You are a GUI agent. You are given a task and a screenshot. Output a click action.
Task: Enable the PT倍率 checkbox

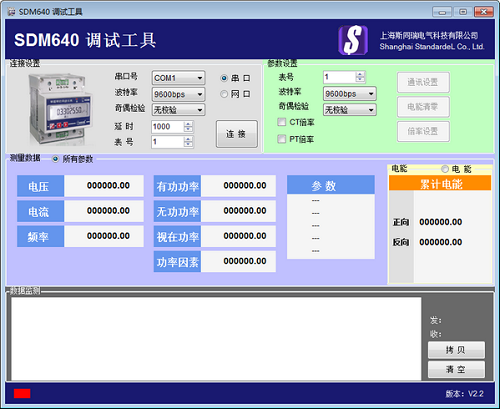pyautogui.click(x=282, y=139)
